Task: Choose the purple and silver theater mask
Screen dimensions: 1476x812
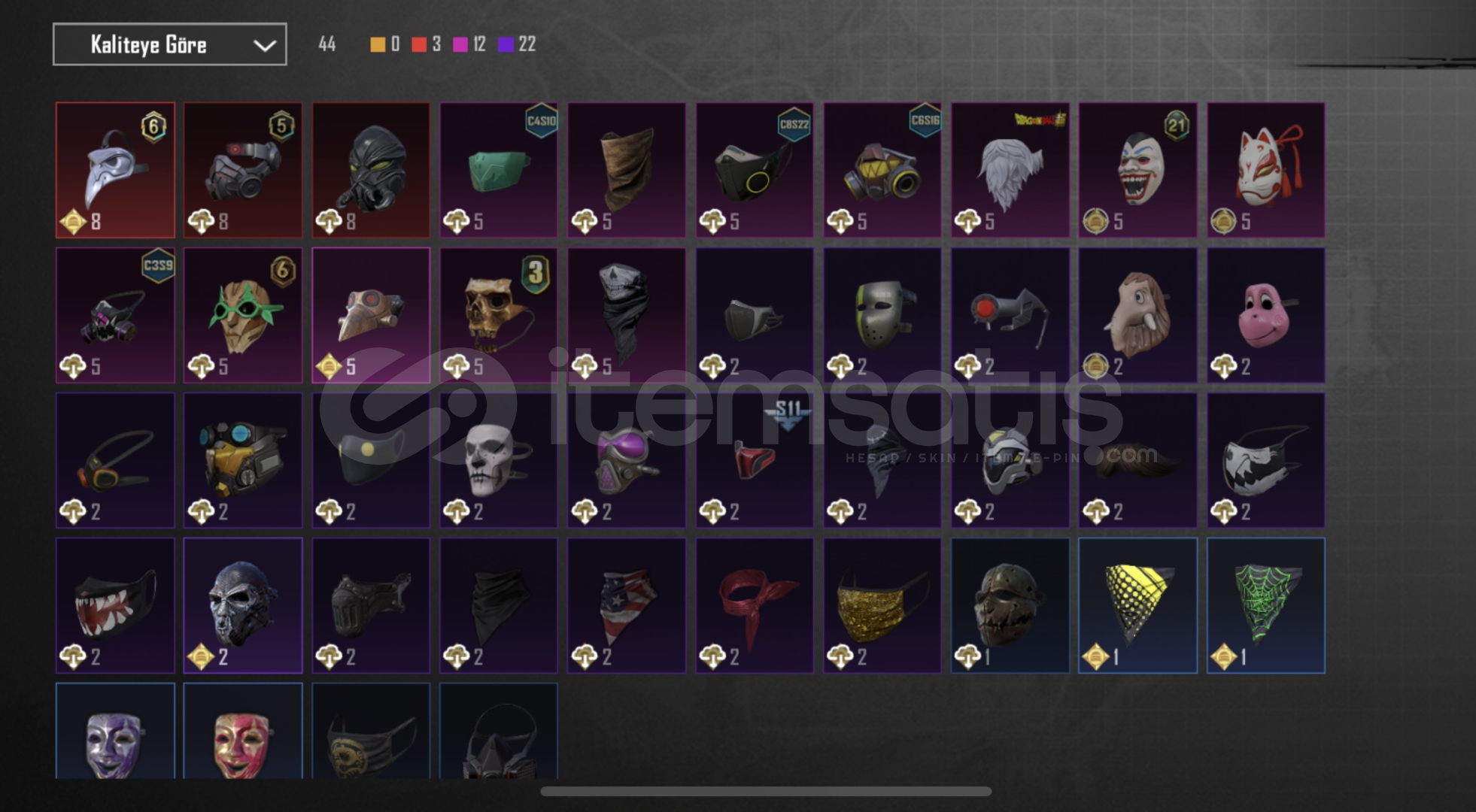Action: pos(115,731)
